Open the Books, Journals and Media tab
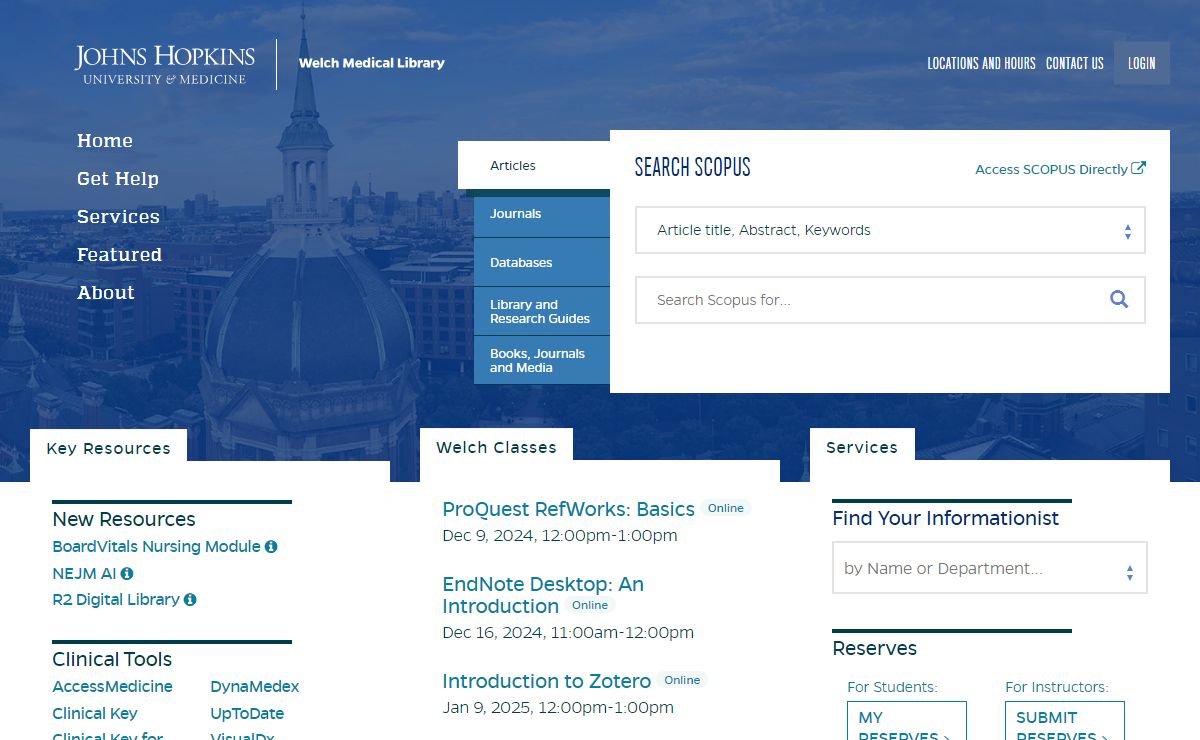 coord(542,361)
